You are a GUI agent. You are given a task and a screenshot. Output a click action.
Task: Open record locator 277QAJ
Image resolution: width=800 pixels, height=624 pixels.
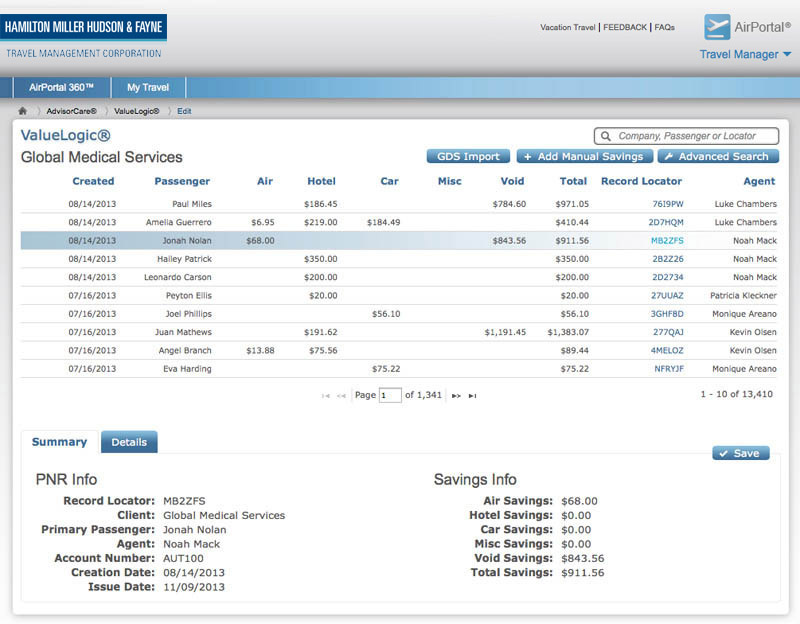point(668,332)
